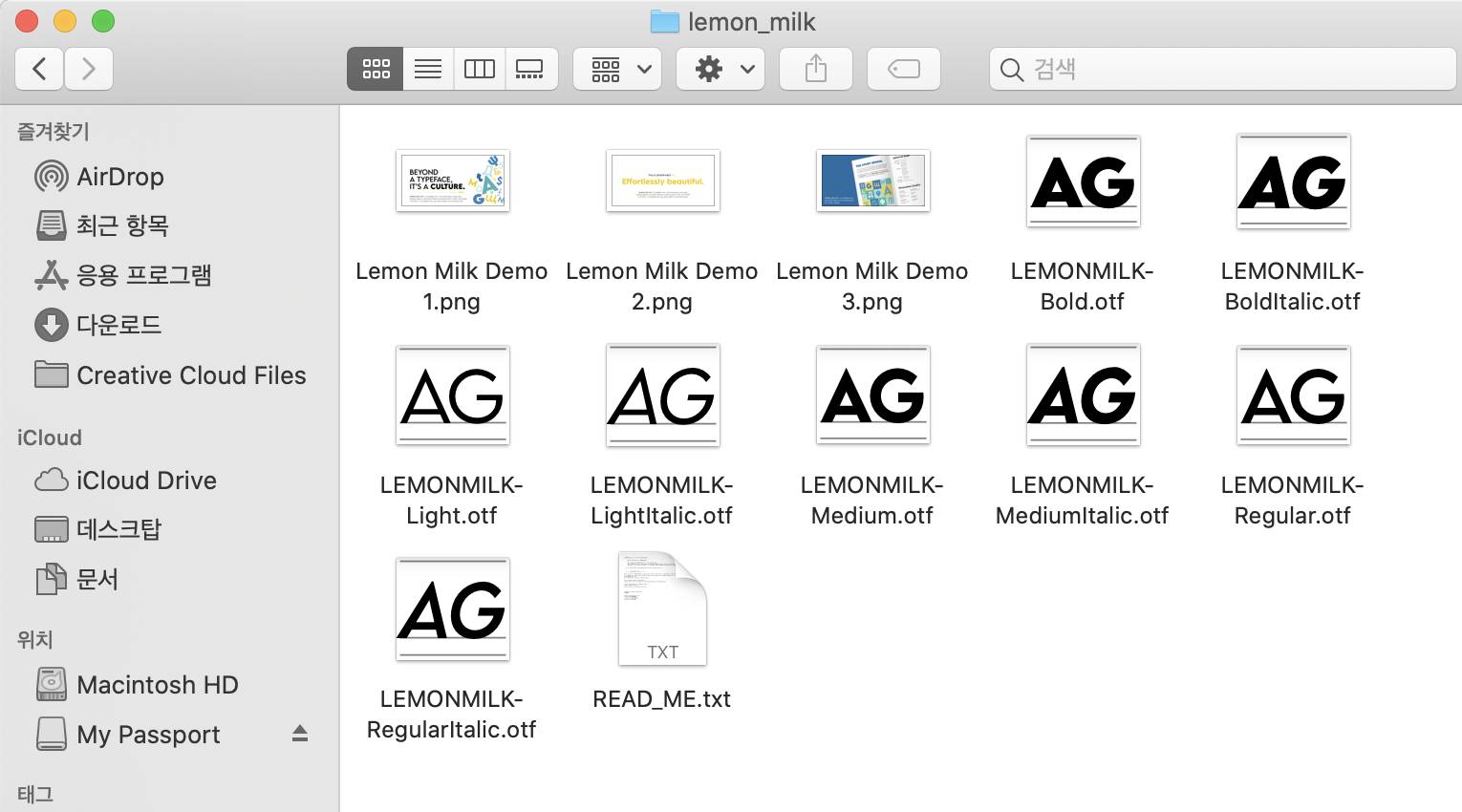Viewport: 1462px width, 812px height.
Task: Eject the My Passport drive
Action: [x=300, y=734]
